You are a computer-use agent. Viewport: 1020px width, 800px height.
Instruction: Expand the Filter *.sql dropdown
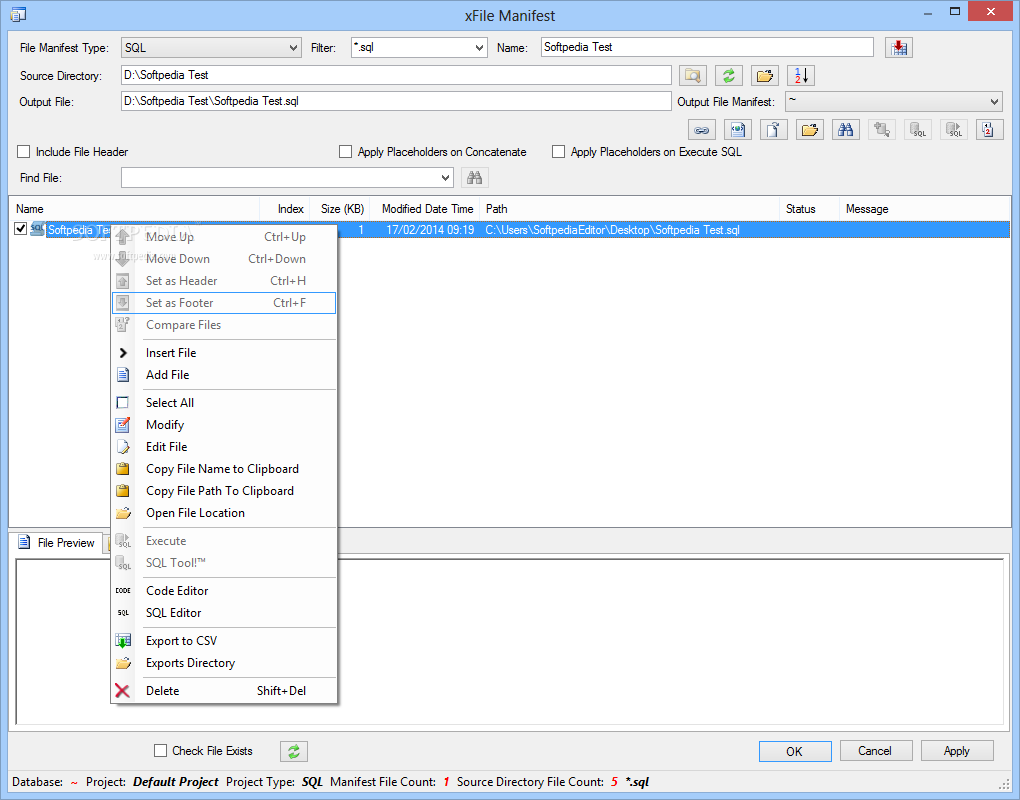pyautogui.click(x=479, y=47)
